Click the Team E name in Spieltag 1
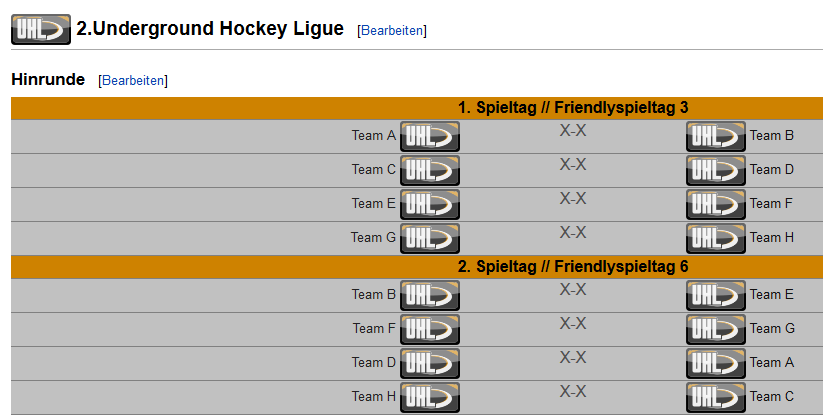823x415 pixels. point(374,204)
